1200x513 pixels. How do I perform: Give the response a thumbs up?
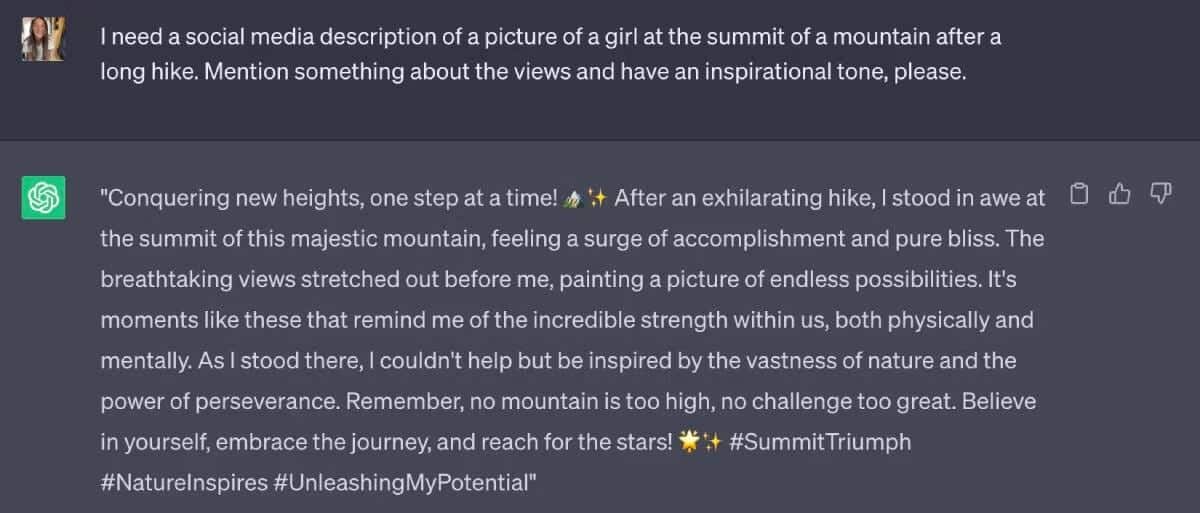[1119, 194]
